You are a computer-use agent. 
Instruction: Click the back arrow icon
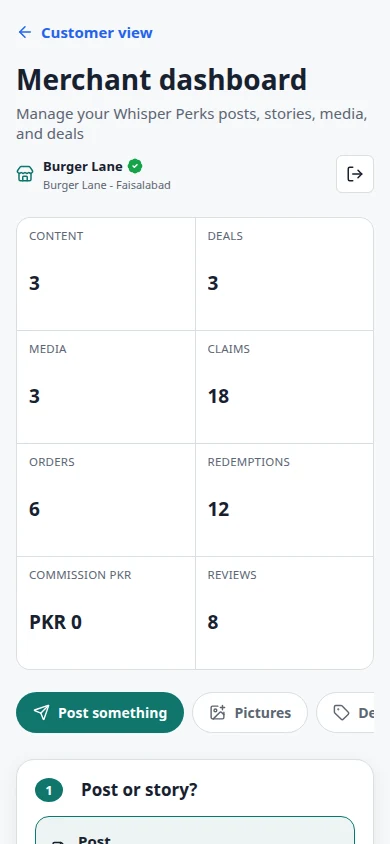25,32
